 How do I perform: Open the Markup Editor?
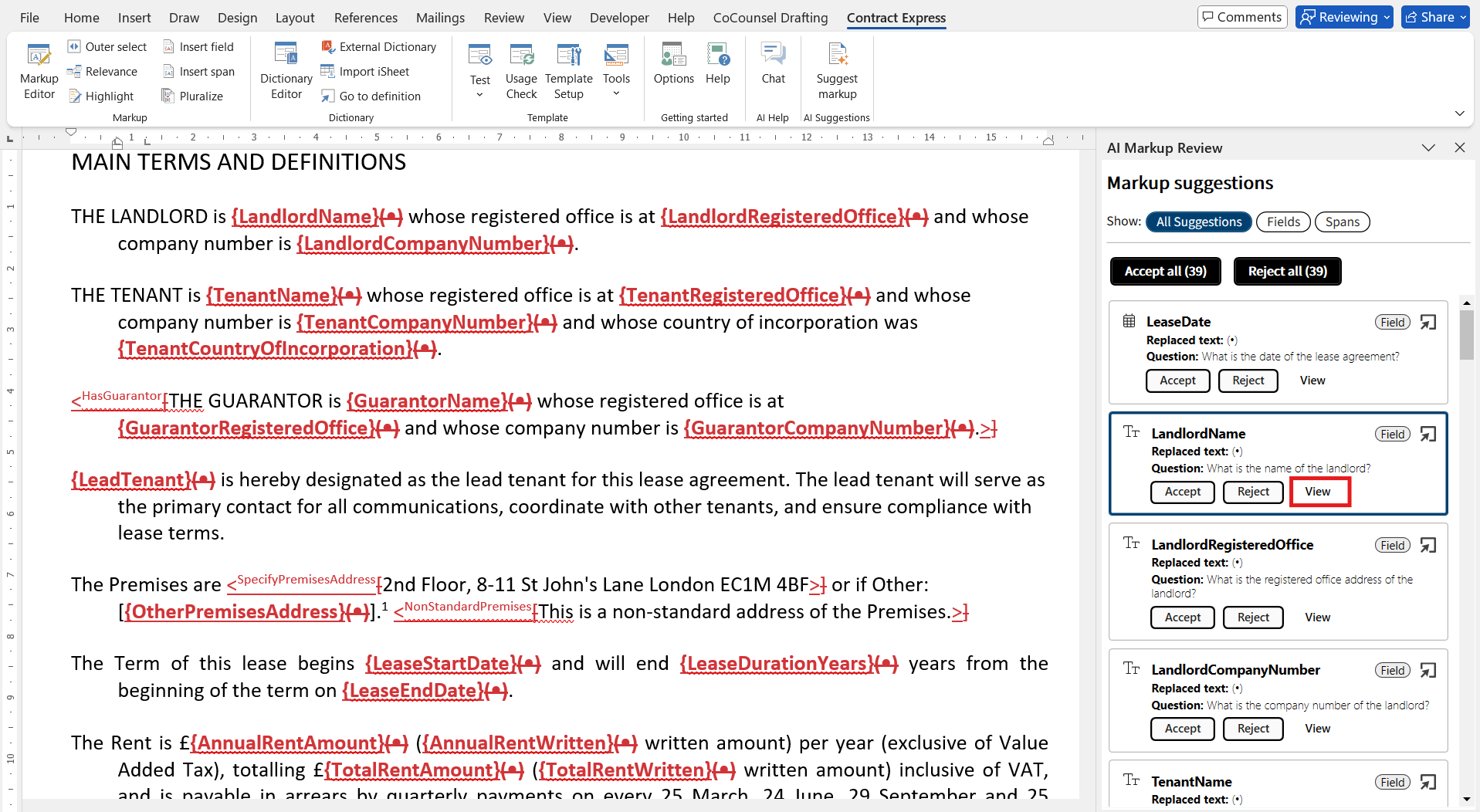coord(39,71)
